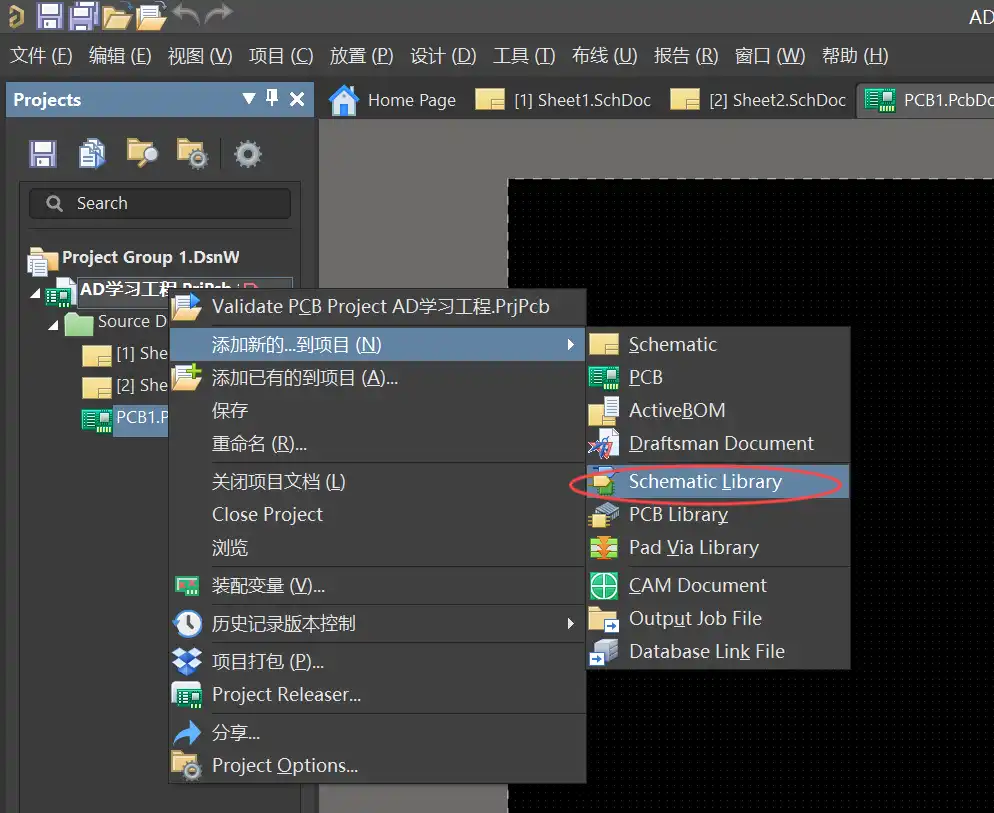Click the open folder icon in top toolbar
994x813 pixels.
[117, 15]
